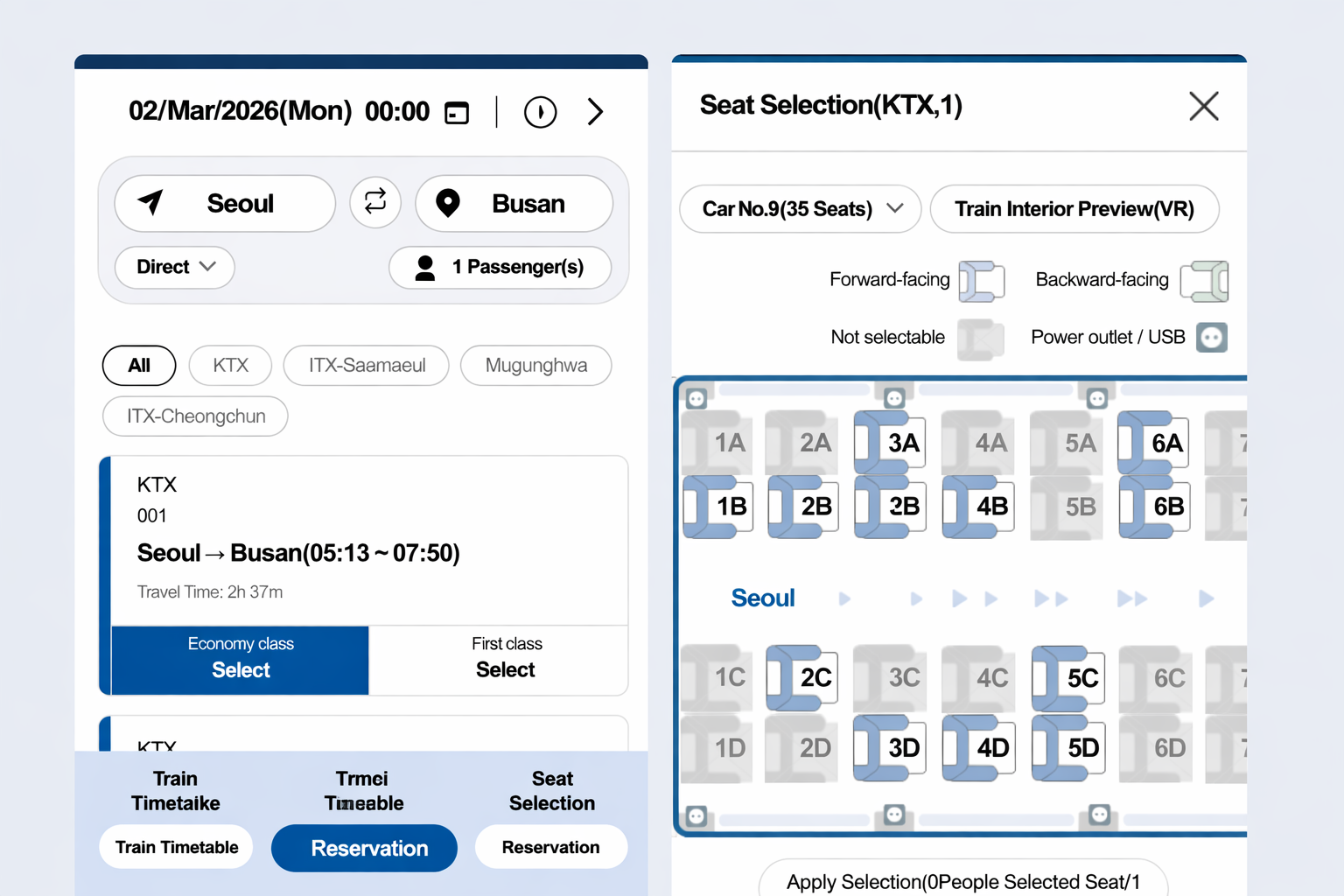Click the calendar icon next to 00:00
The width and height of the screenshot is (1344, 896).
[456, 112]
